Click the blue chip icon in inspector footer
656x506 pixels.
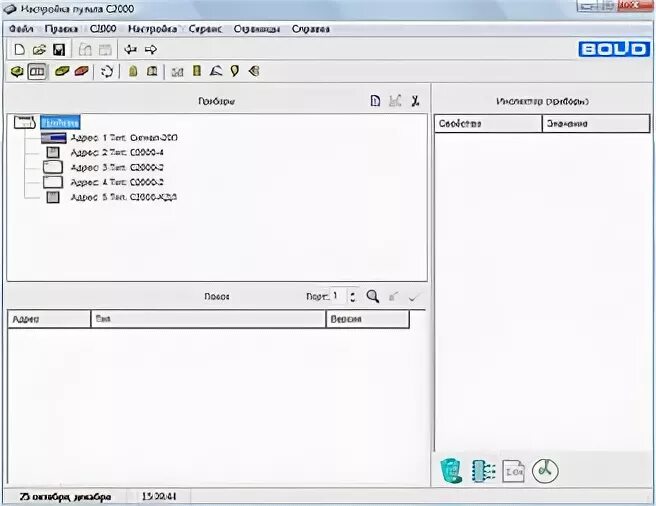pos(483,471)
